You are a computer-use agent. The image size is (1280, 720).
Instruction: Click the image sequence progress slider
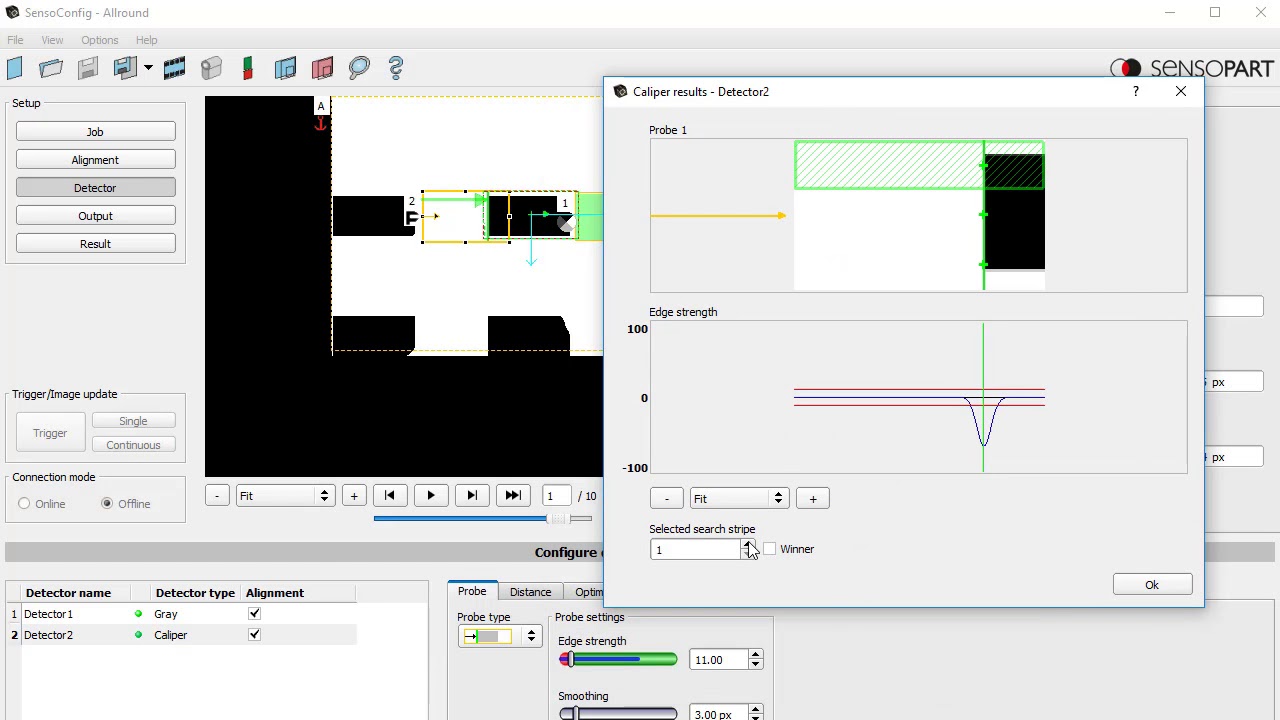(x=483, y=519)
